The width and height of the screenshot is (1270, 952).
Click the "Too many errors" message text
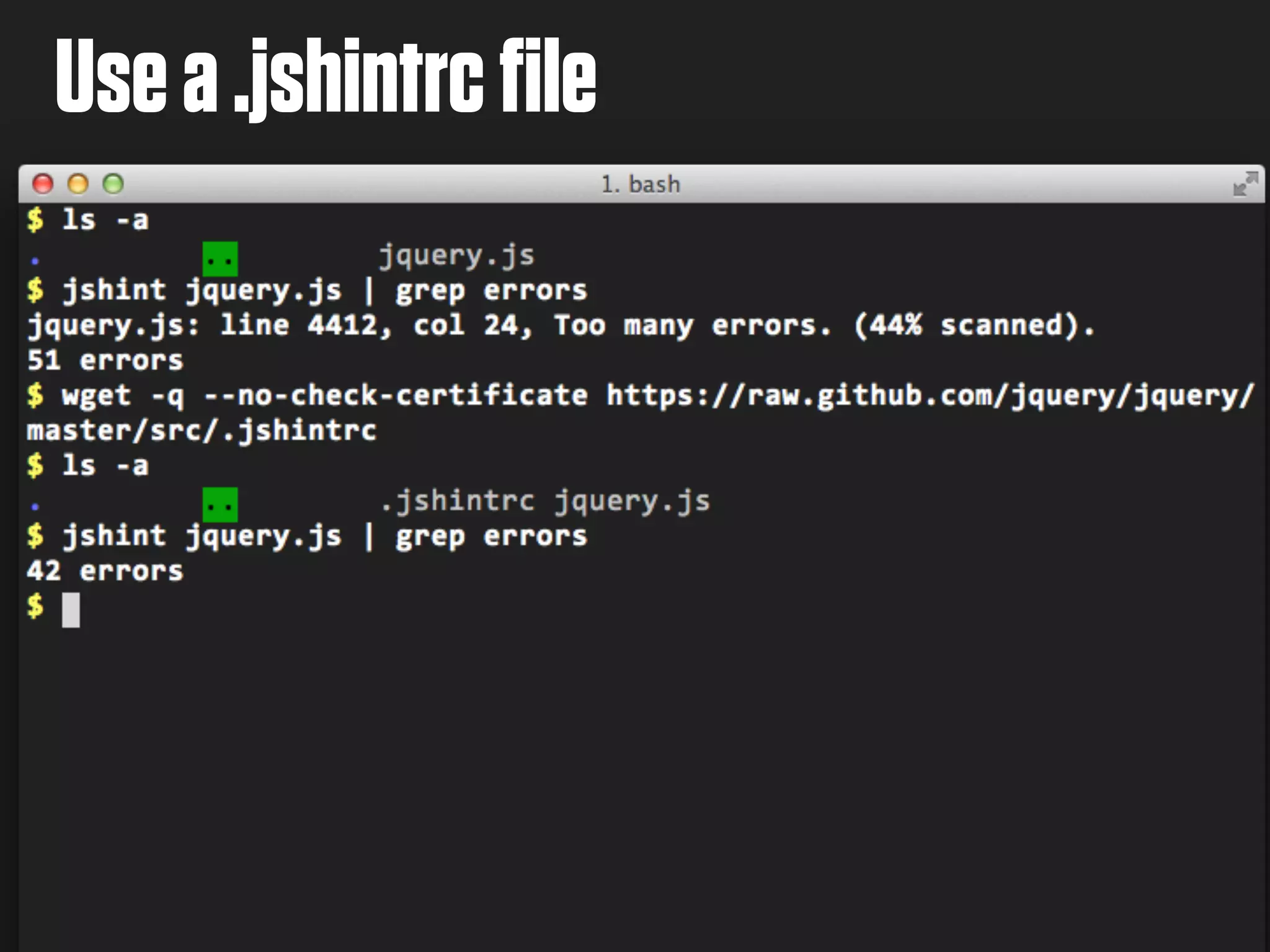point(691,325)
